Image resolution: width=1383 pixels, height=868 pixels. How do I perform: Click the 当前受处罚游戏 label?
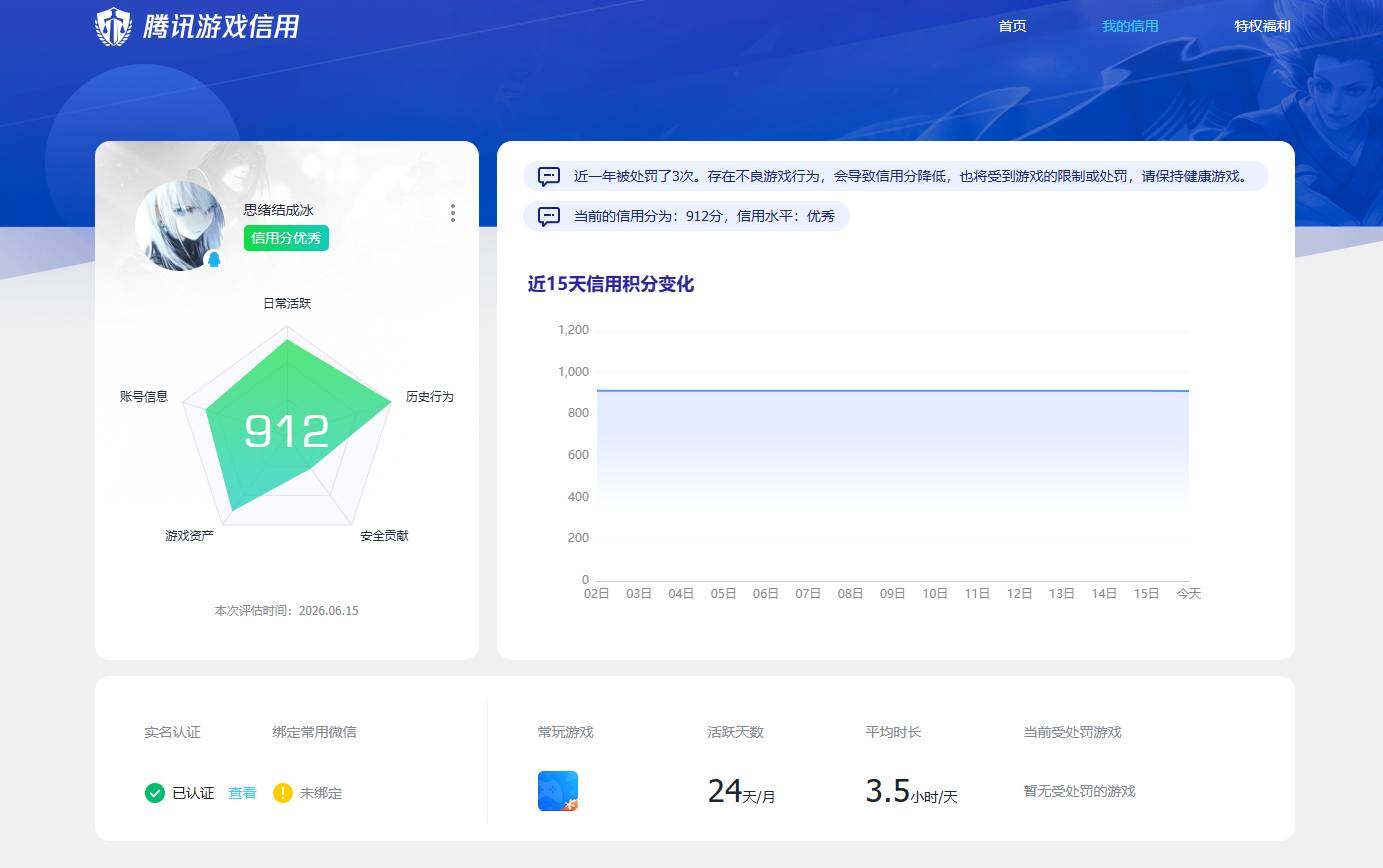pos(1072,732)
